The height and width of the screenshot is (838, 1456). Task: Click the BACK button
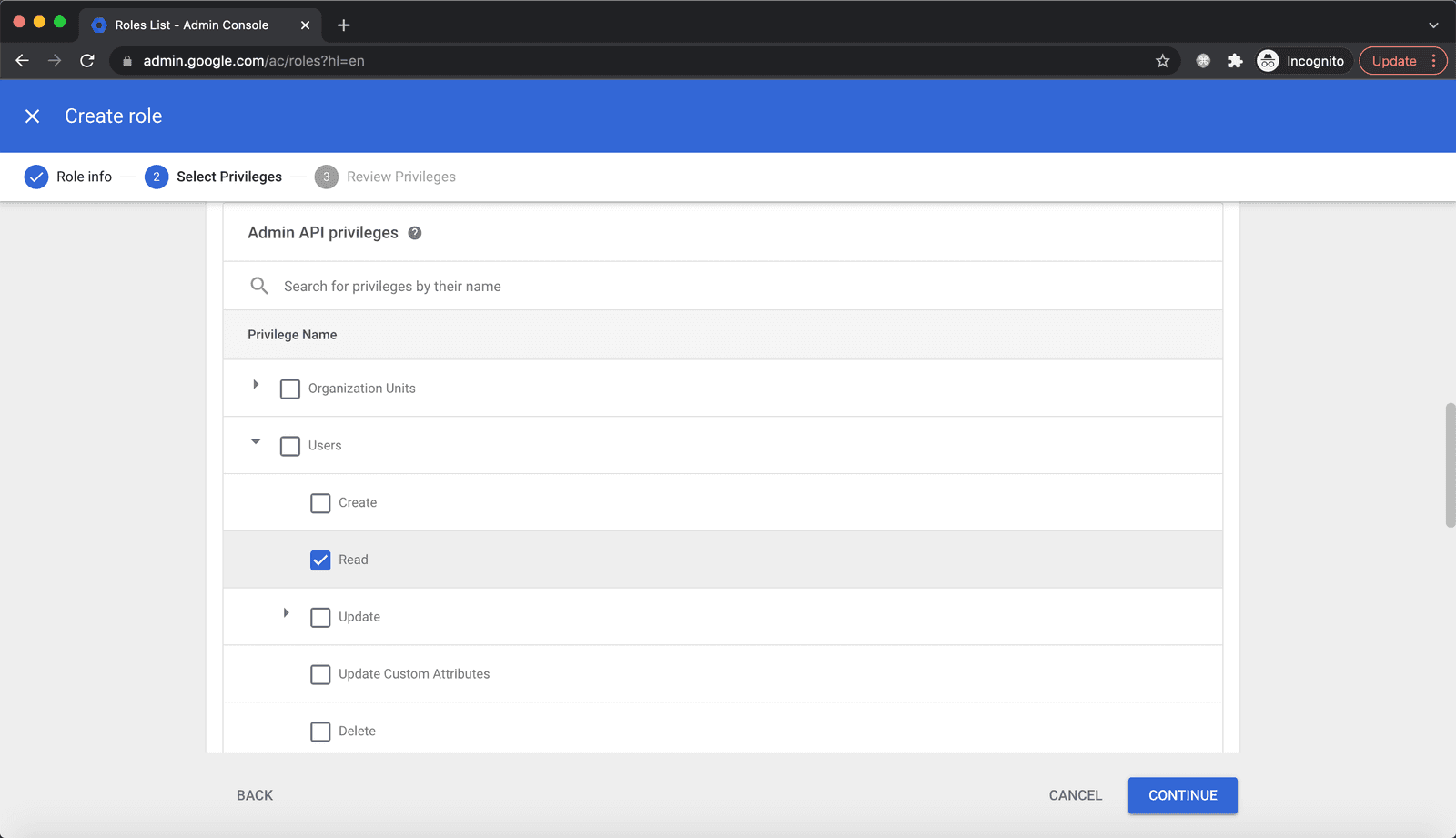click(x=255, y=795)
